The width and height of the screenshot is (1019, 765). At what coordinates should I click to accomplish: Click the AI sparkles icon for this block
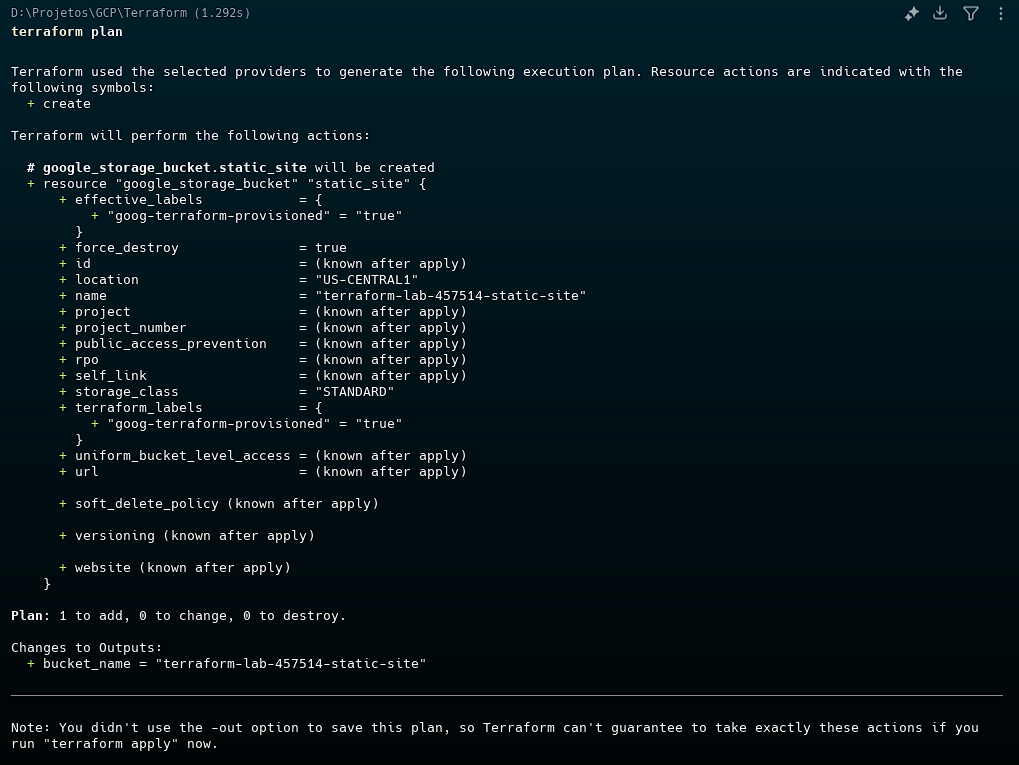[911, 14]
